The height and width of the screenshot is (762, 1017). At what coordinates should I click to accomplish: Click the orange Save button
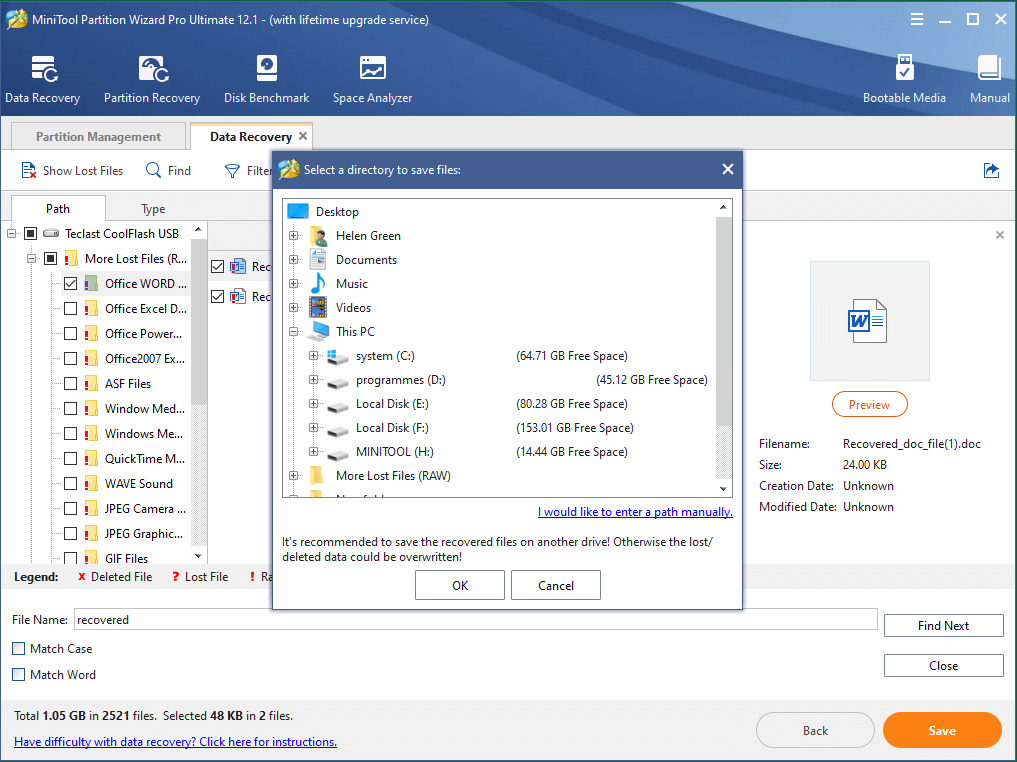942,730
